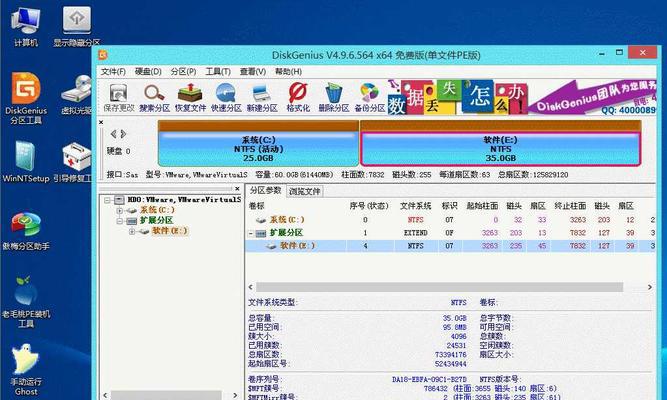
Task: Click the Save Changes (保存更改) toolbar icon
Action: point(119,98)
